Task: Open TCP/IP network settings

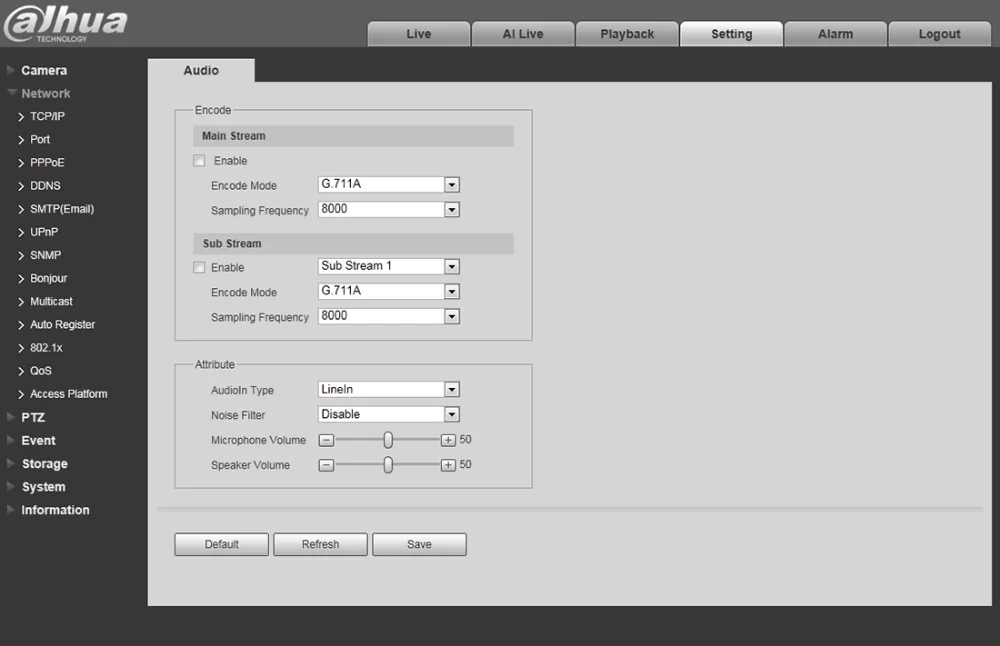Action: tap(47, 116)
